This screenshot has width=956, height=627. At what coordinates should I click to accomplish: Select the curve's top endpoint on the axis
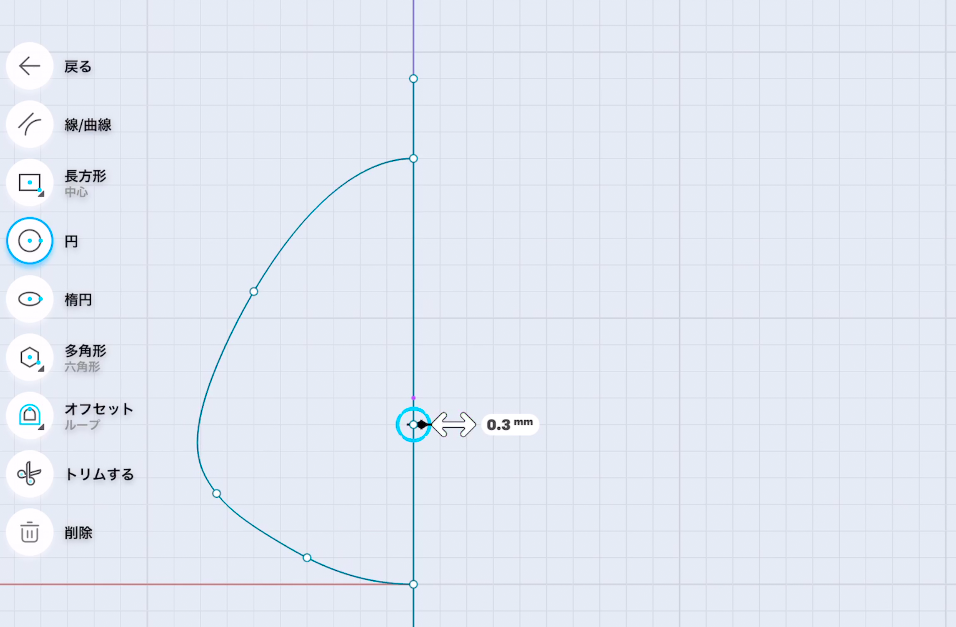click(x=413, y=159)
